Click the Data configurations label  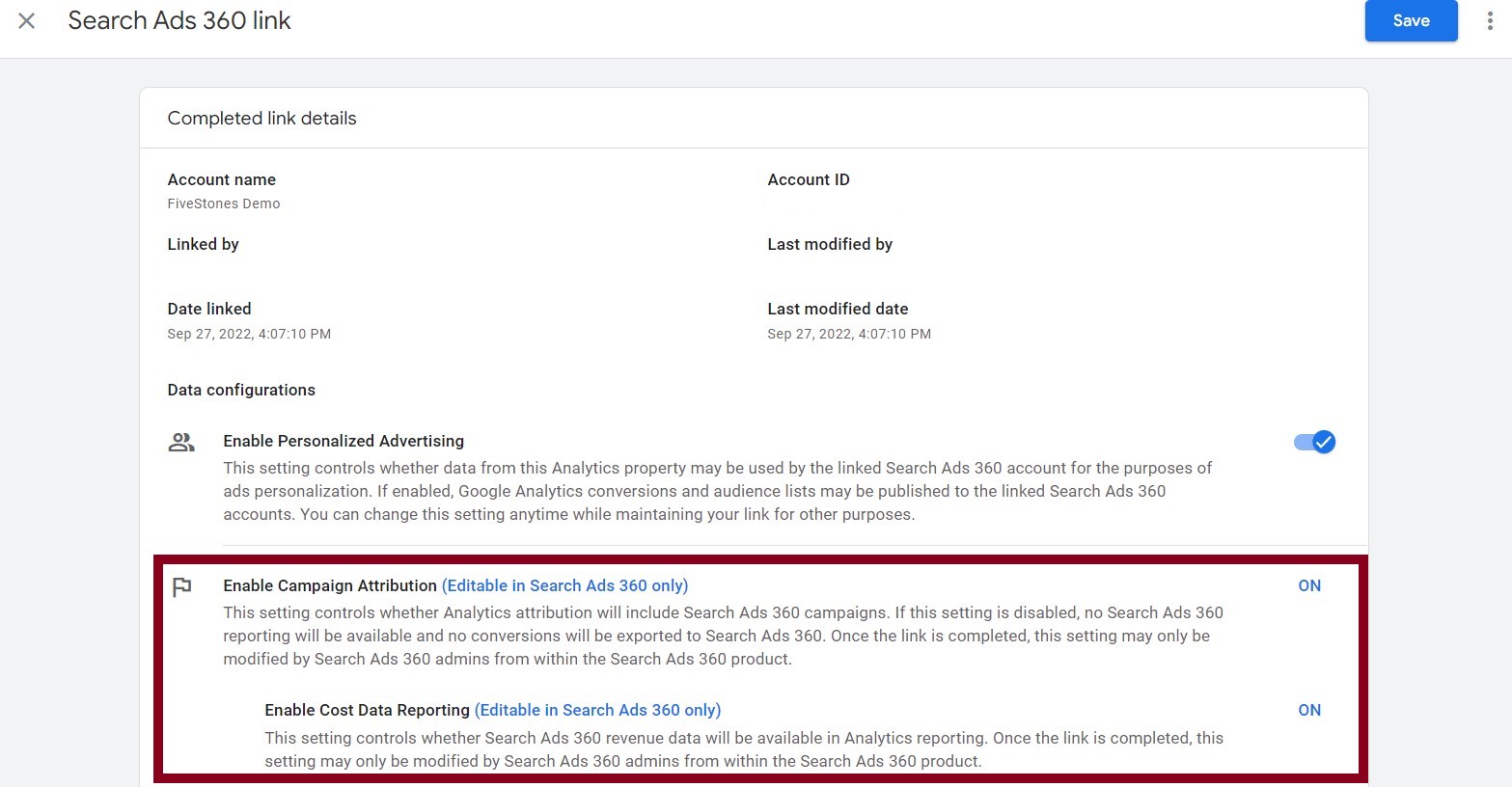point(241,390)
